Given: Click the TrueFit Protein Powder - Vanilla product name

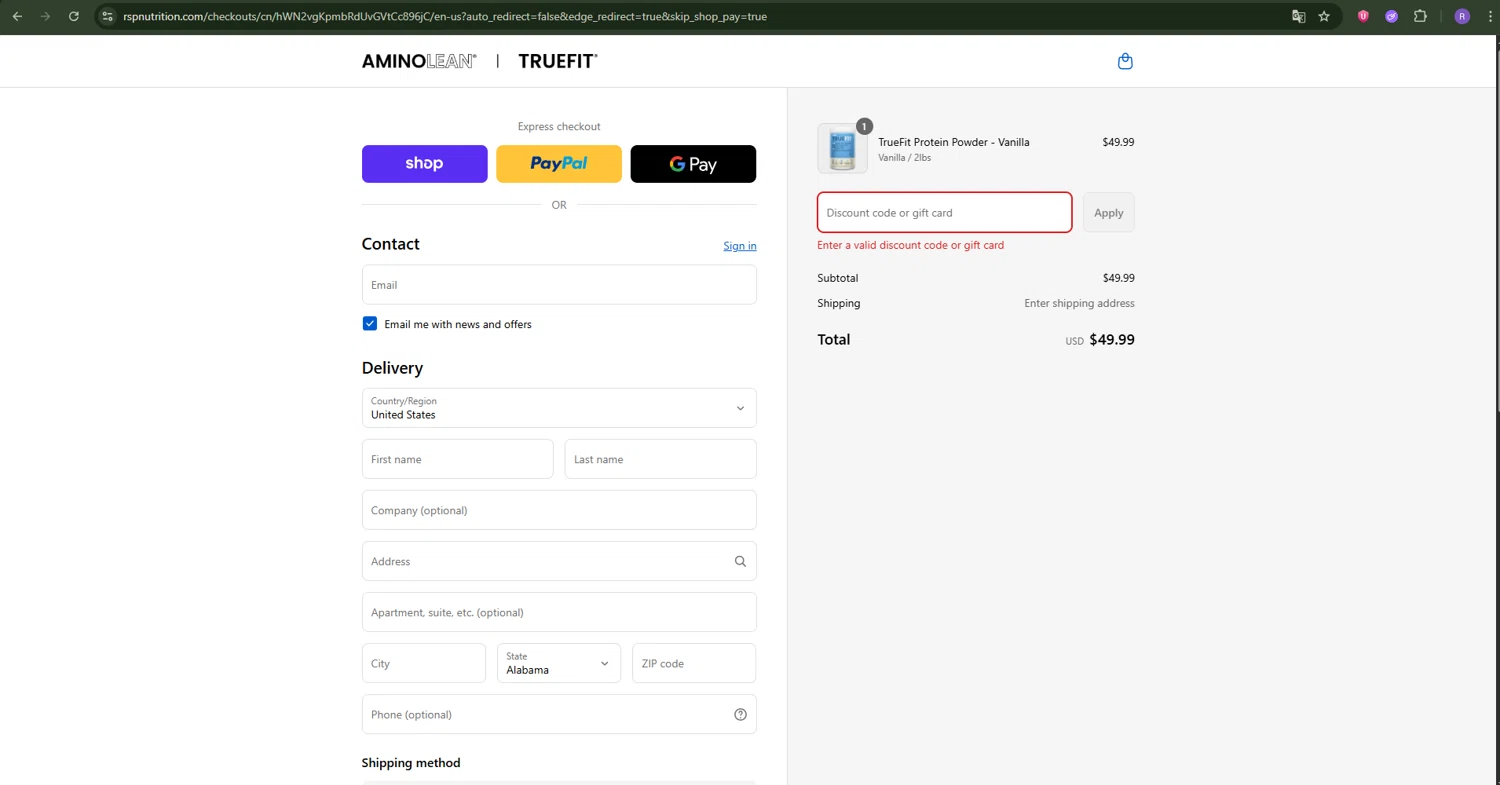Looking at the screenshot, I should [x=954, y=142].
